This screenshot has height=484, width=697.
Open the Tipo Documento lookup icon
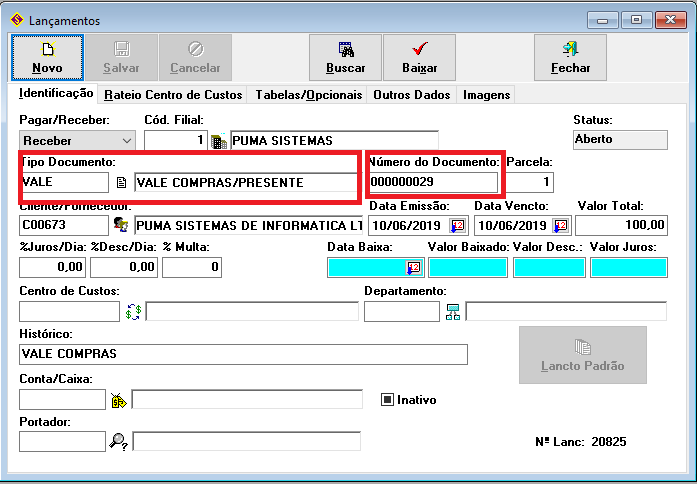point(121,182)
